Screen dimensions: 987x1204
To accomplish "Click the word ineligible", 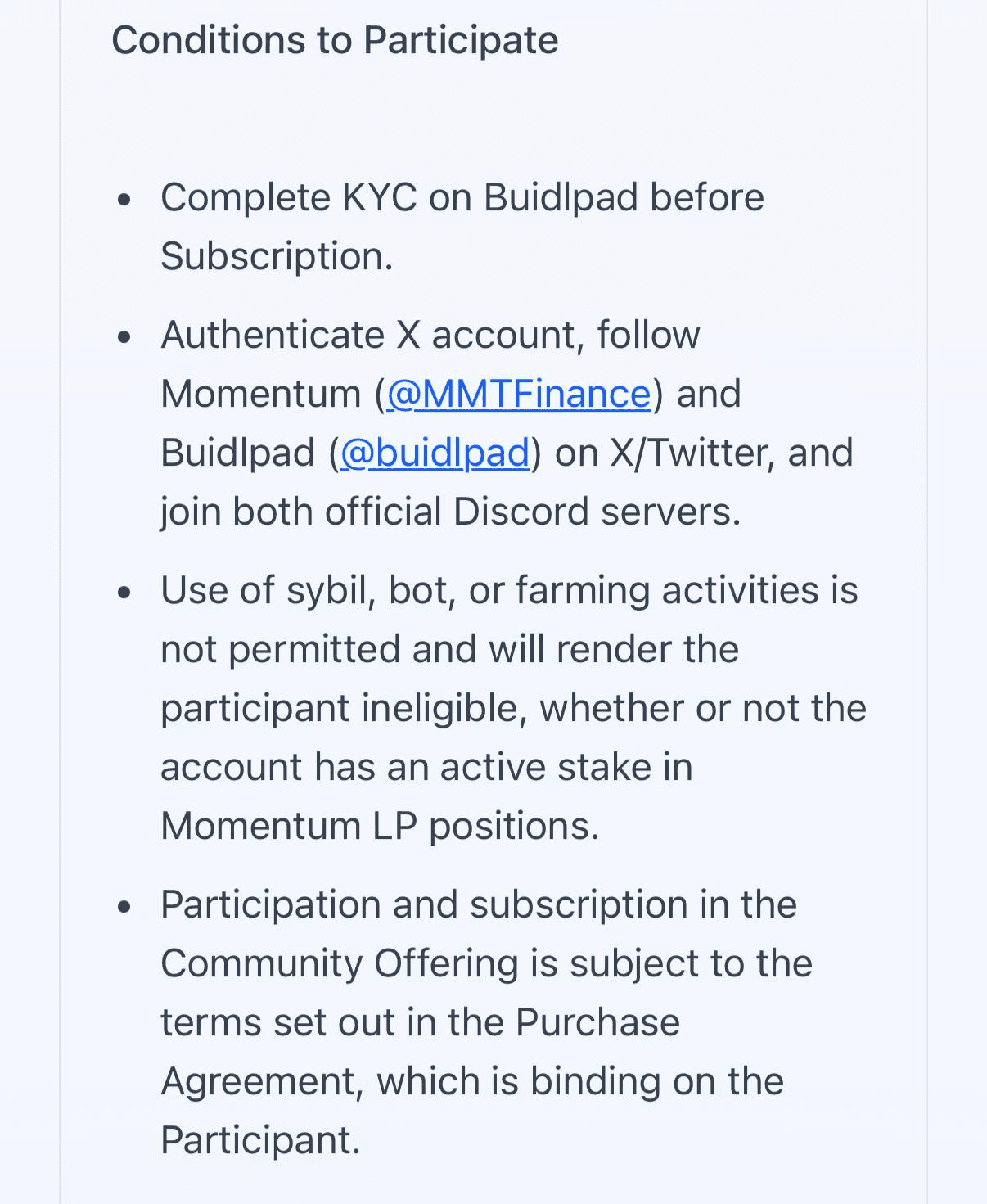I will click(x=443, y=709).
